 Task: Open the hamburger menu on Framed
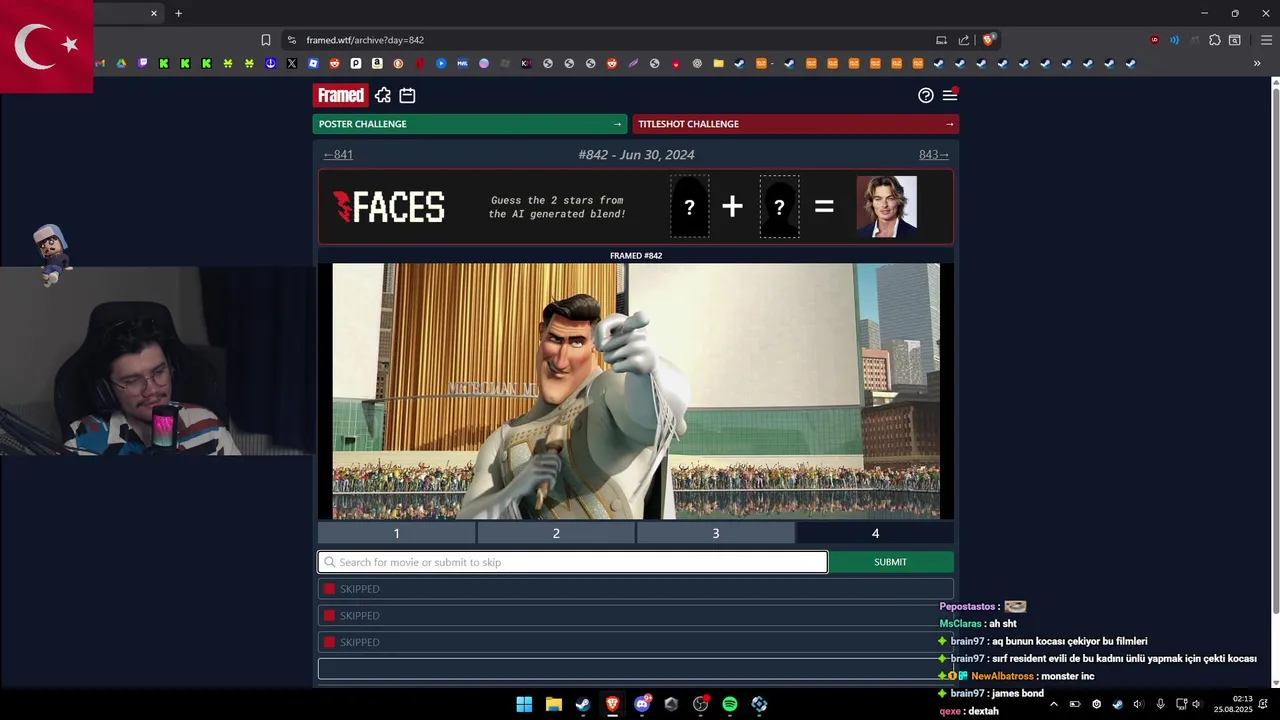(950, 95)
